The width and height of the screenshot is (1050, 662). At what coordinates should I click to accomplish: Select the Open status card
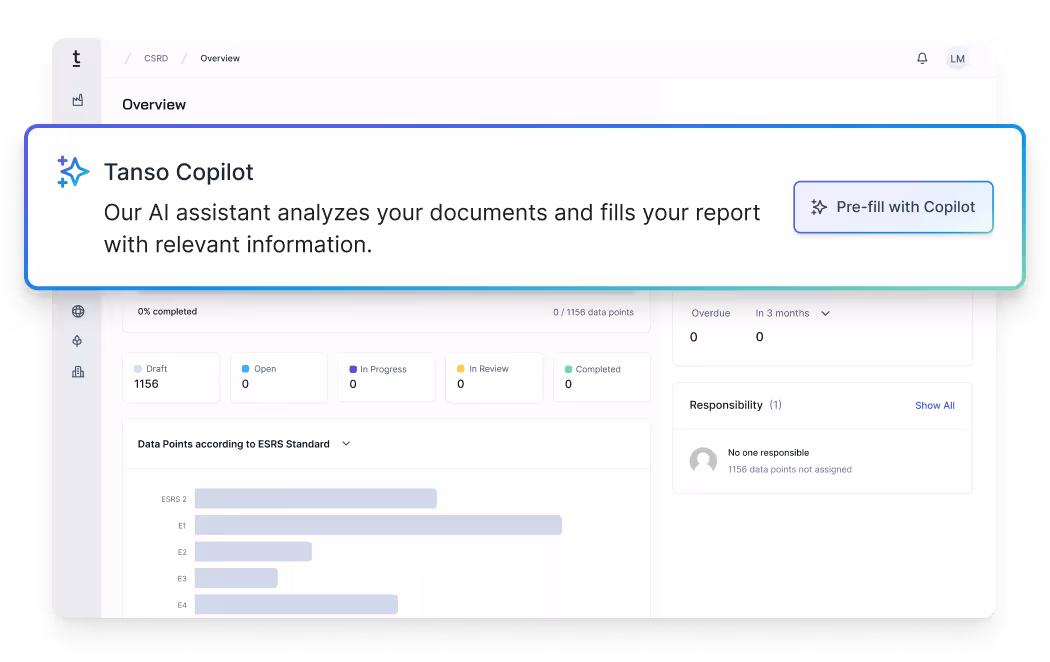pos(279,377)
